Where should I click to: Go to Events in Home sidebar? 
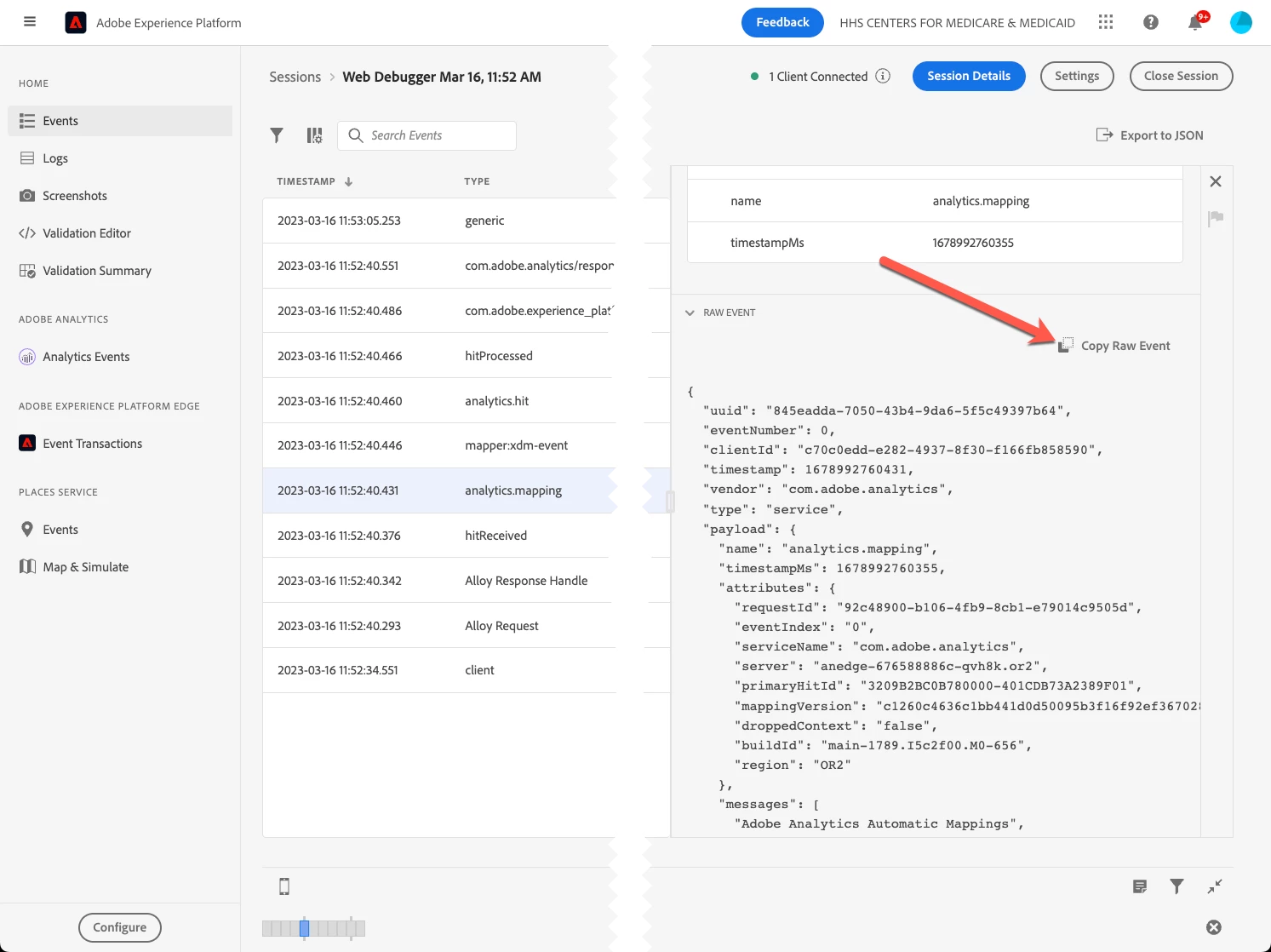point(120,121)
